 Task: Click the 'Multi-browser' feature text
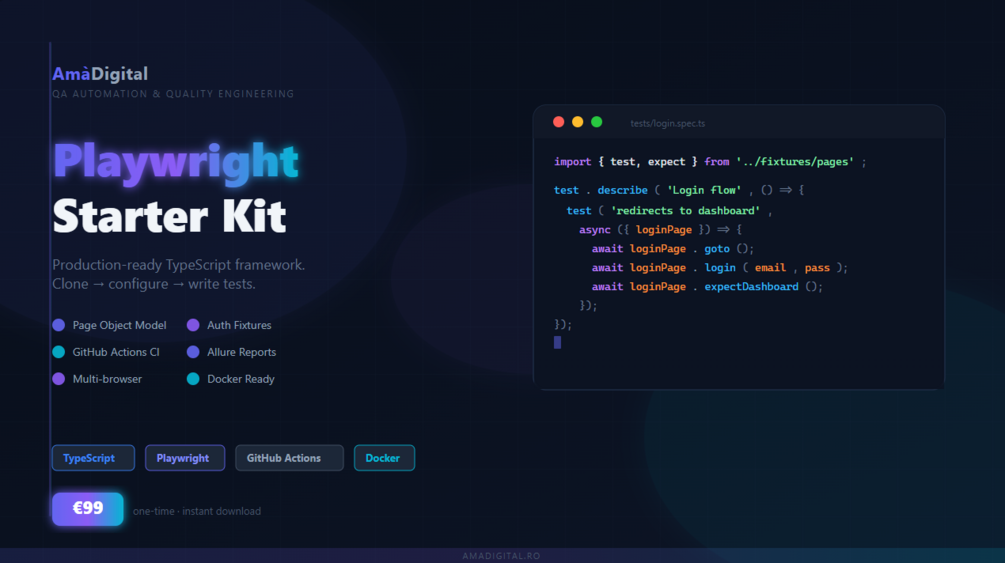point(107,379)
